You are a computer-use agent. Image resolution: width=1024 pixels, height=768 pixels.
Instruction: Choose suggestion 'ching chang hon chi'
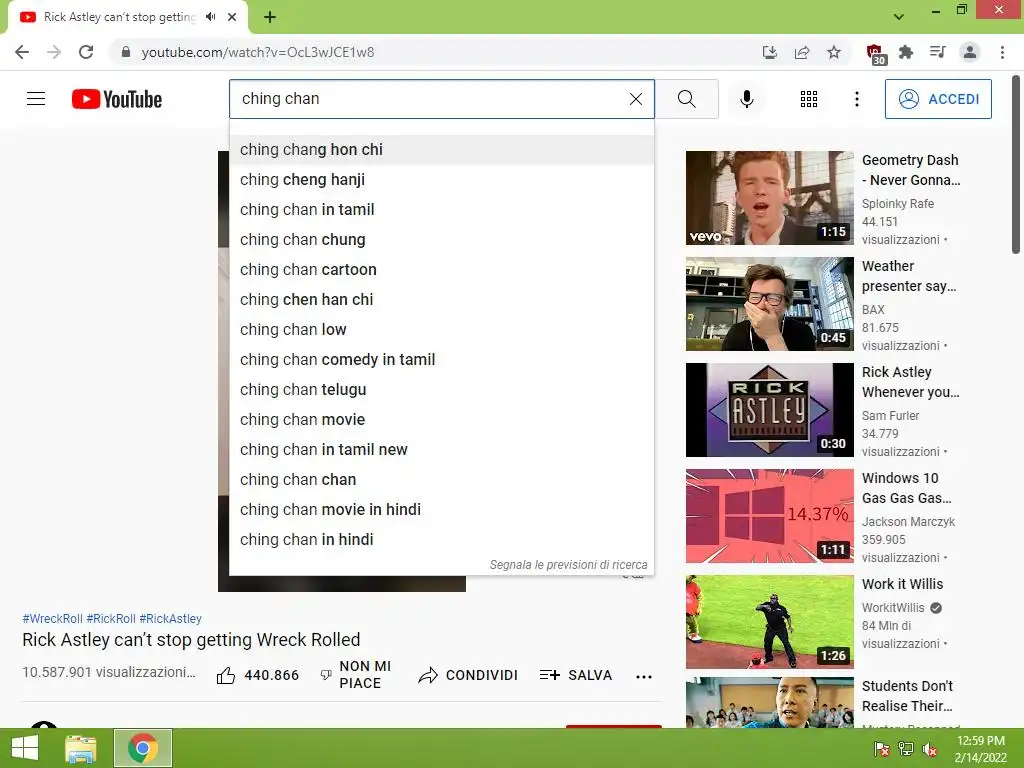[x=441, y=150]
